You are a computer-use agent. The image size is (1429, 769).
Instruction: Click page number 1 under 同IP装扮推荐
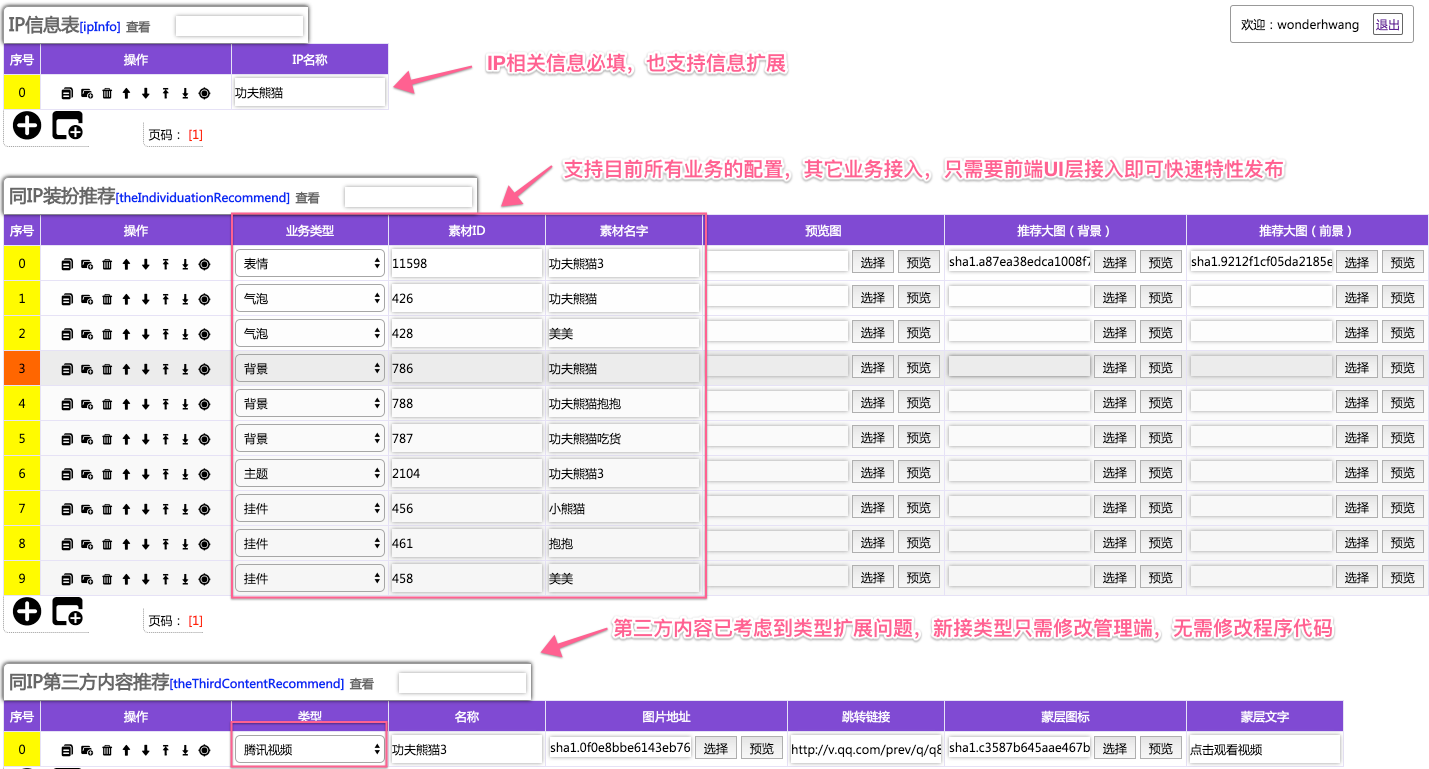(x=196, y=620)
